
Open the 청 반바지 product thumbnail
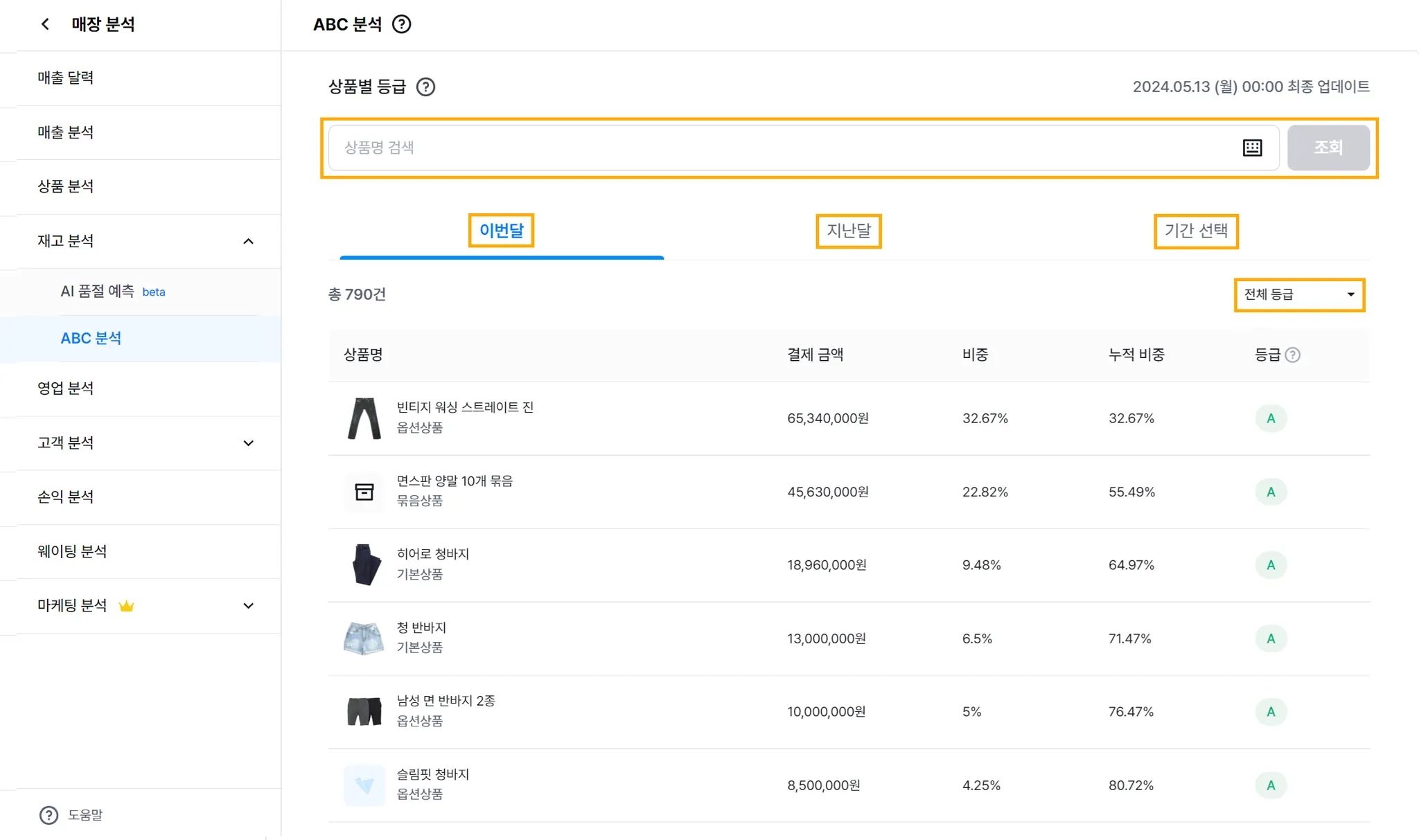[x=364, y=638]
